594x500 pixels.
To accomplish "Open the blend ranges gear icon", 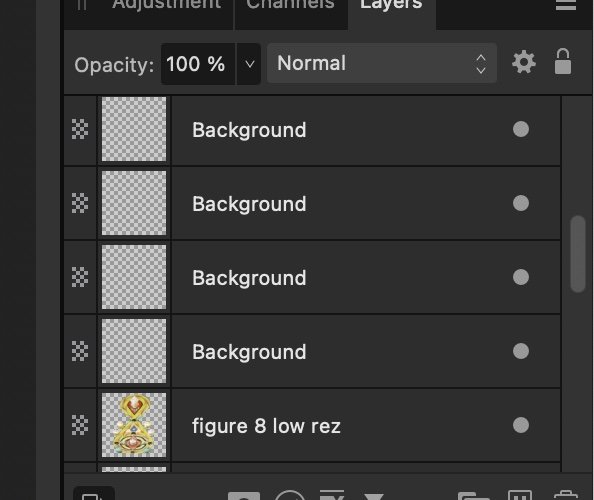I will point(524,62).
